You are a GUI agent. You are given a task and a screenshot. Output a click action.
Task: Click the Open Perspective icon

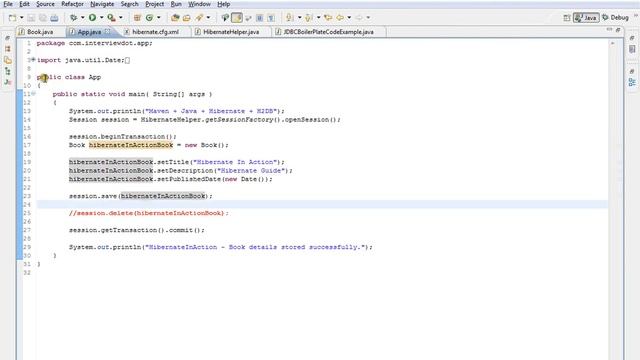click(567, 18)
